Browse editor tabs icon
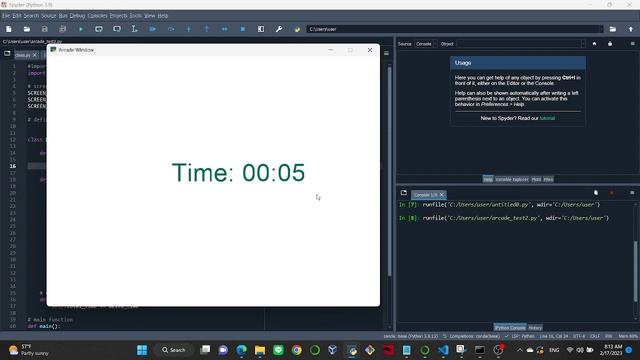This screenshot has height=360, width=640. [x=7, y=53]
